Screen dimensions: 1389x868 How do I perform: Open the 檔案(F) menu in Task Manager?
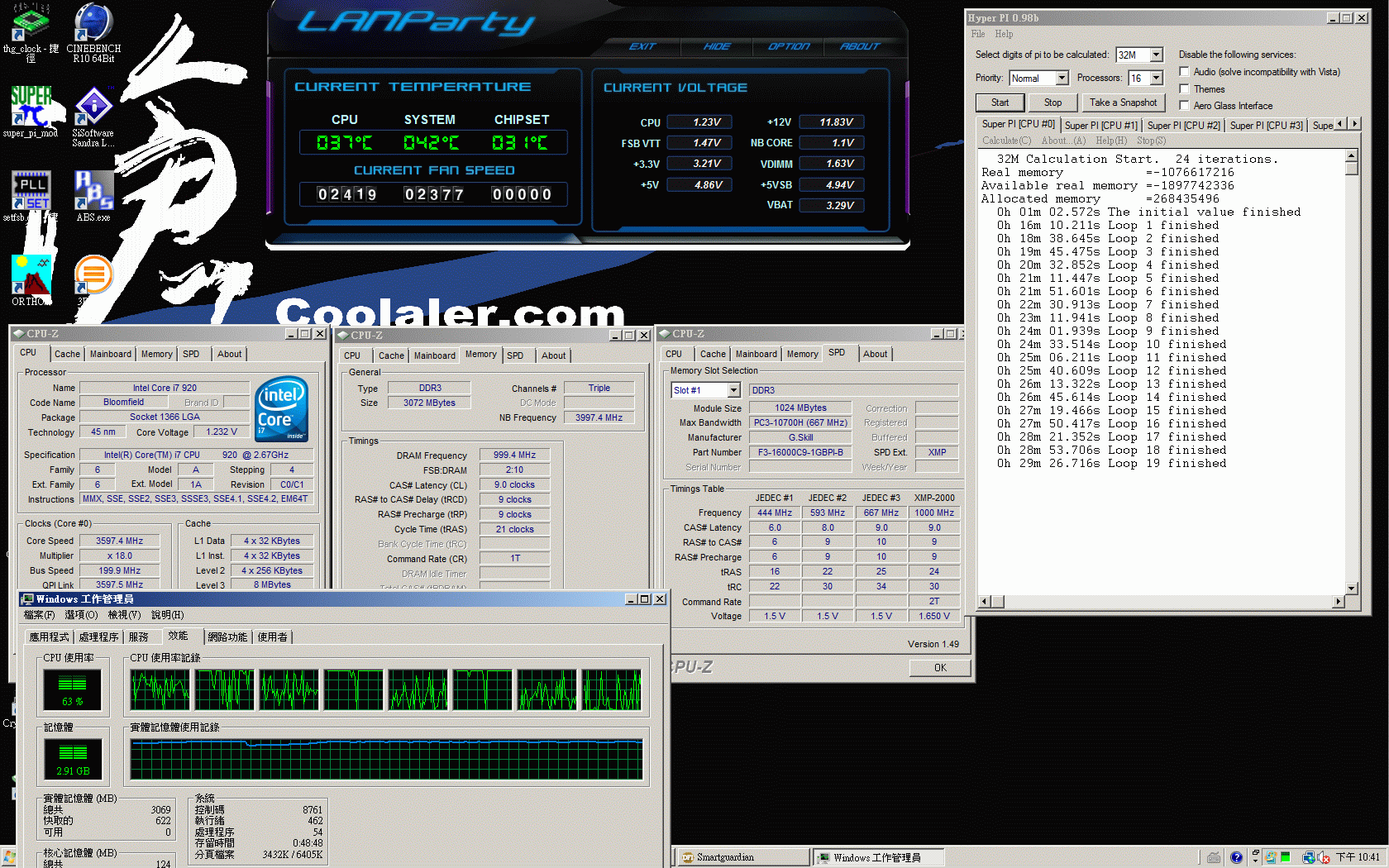point(40,615)
